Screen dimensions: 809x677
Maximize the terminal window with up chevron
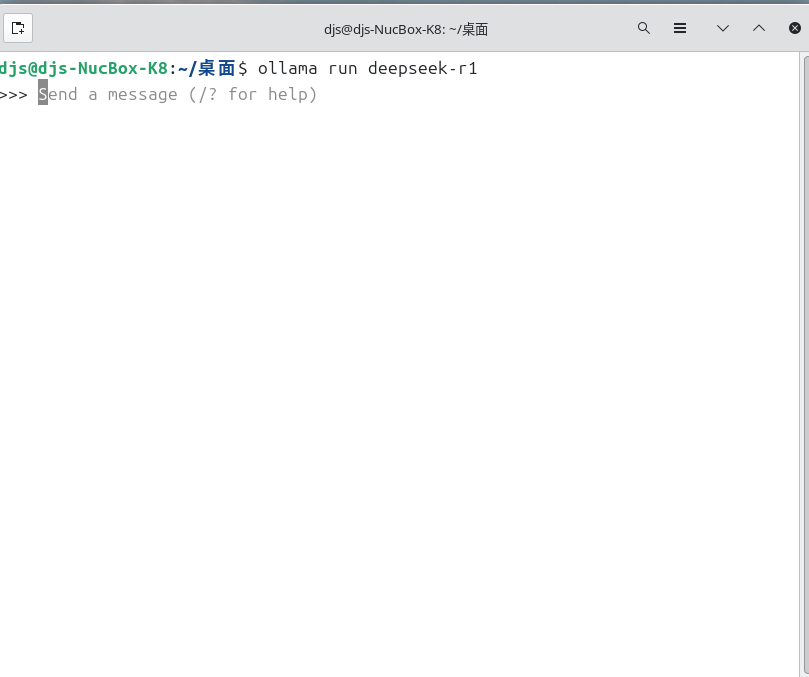[759, 28]
